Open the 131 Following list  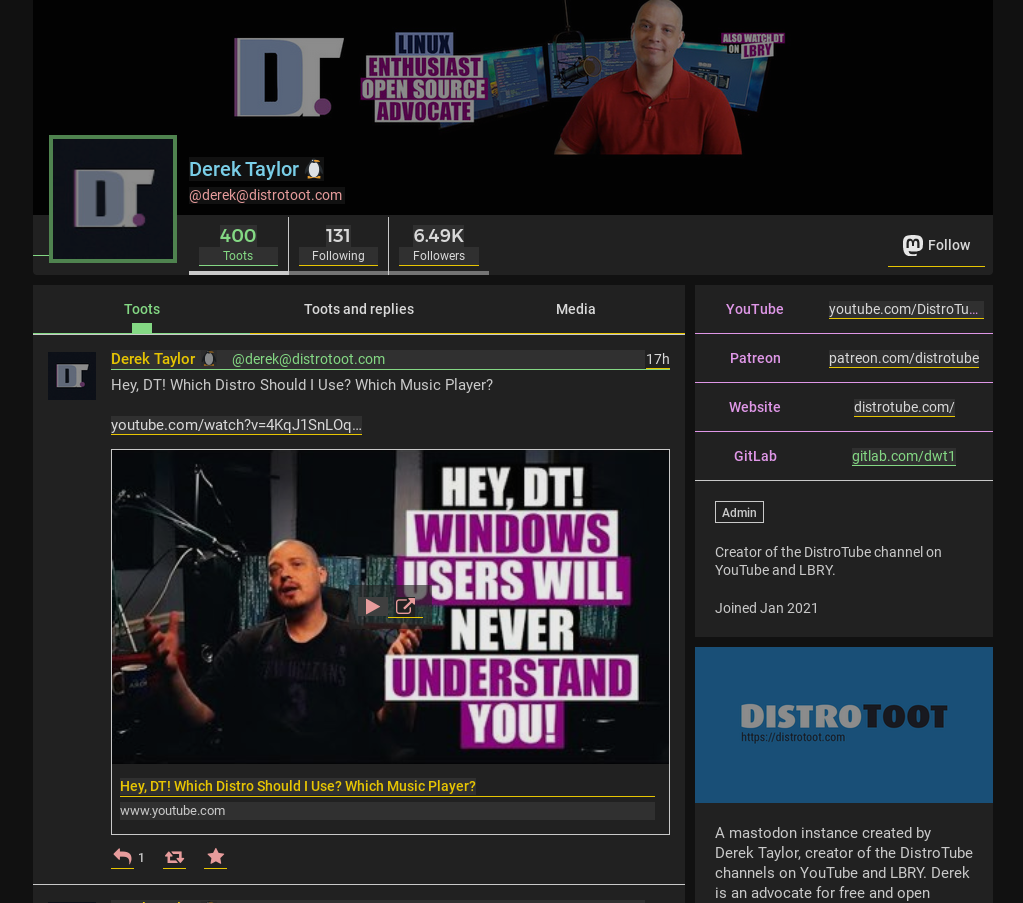(x=338, y=245)
